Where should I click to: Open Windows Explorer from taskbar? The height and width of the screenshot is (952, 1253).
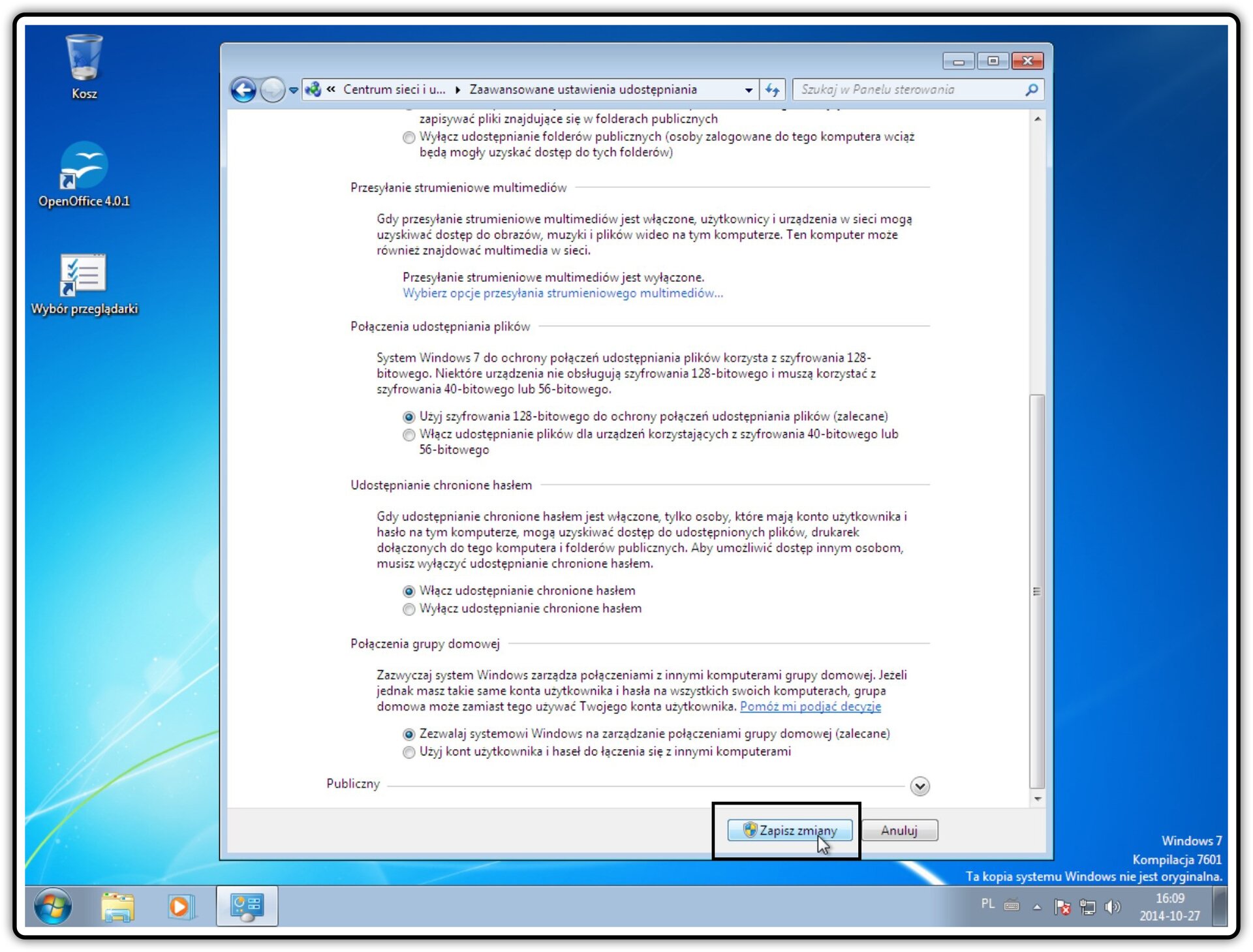click(117, 906)
